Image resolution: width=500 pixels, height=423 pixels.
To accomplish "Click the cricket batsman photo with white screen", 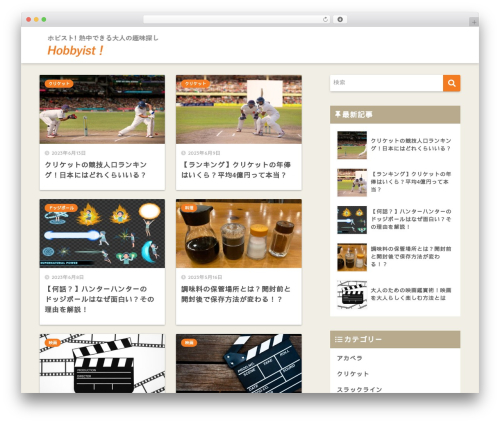I will (239, 109).
